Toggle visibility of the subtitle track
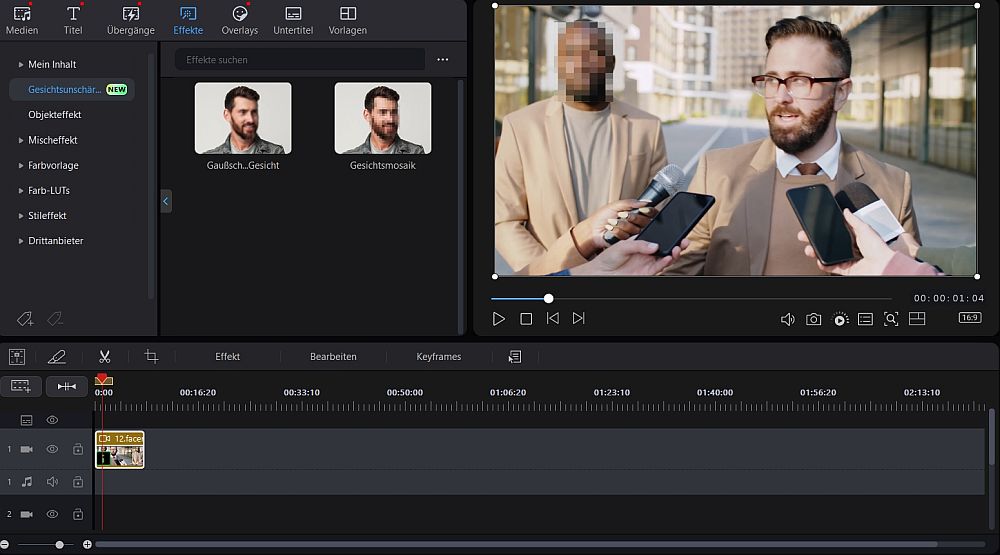The image size is (1000, 555). pyautogui.click(x=52, y=420)
